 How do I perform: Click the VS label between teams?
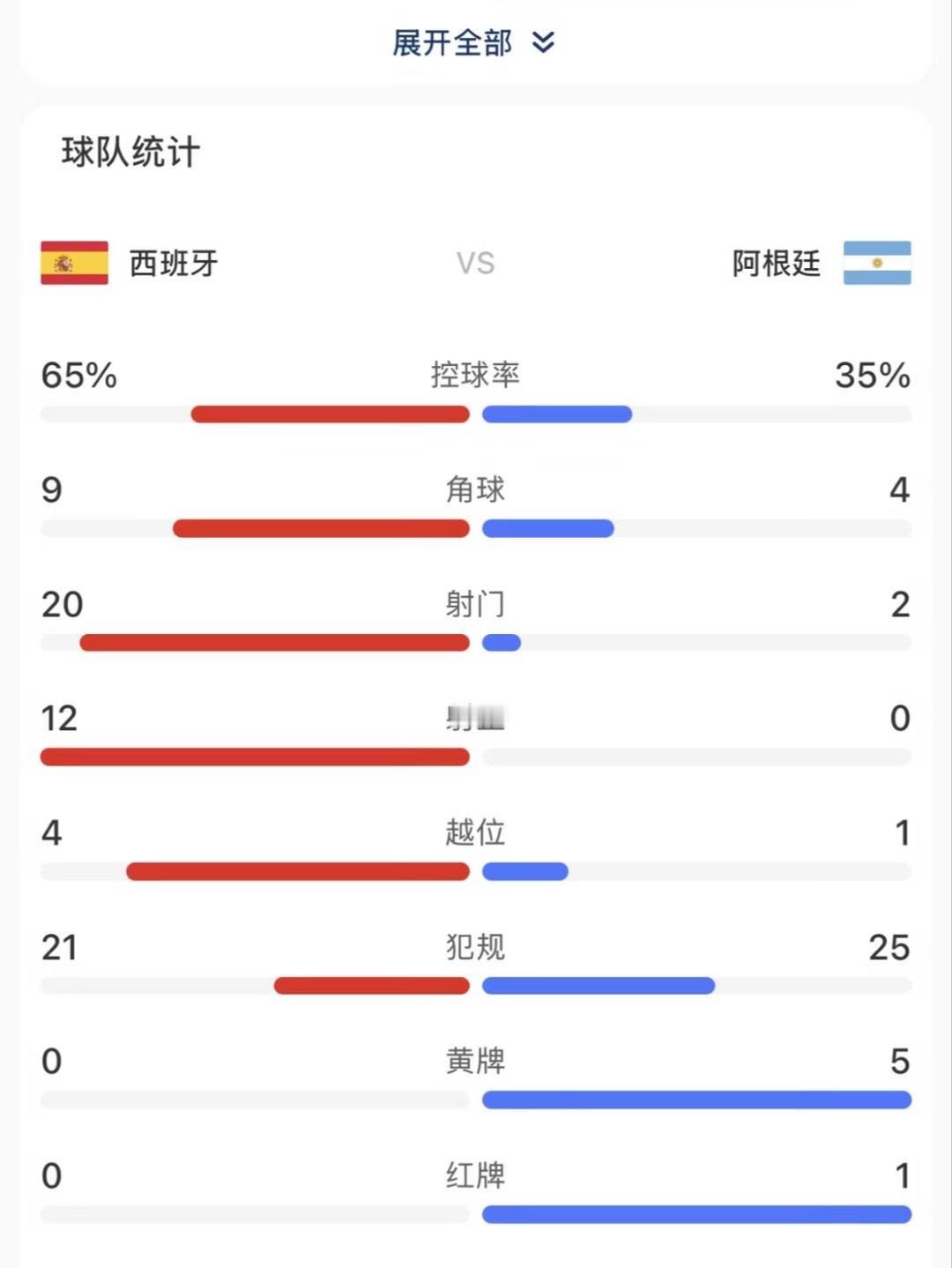tap(476, 263)
